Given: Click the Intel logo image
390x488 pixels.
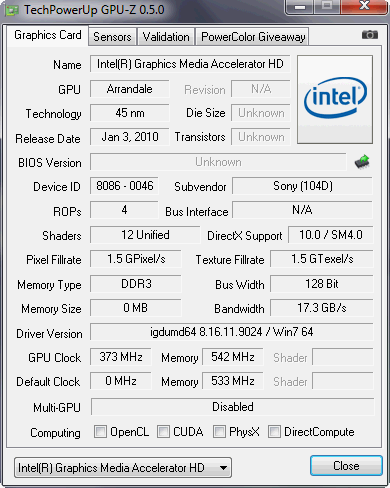Looking at the screenshot, I should point(335,99).
